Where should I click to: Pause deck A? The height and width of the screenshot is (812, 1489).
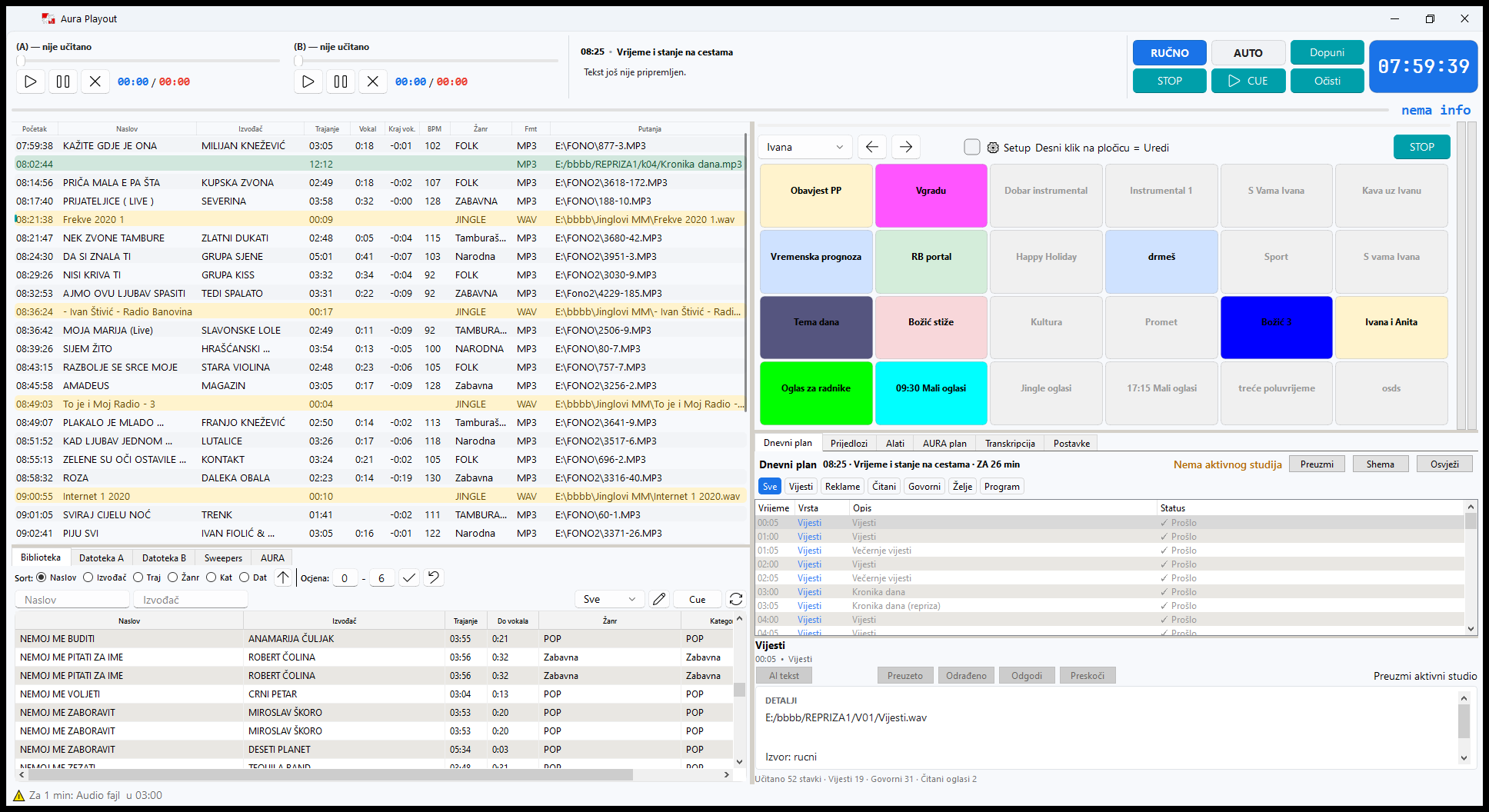63,81
